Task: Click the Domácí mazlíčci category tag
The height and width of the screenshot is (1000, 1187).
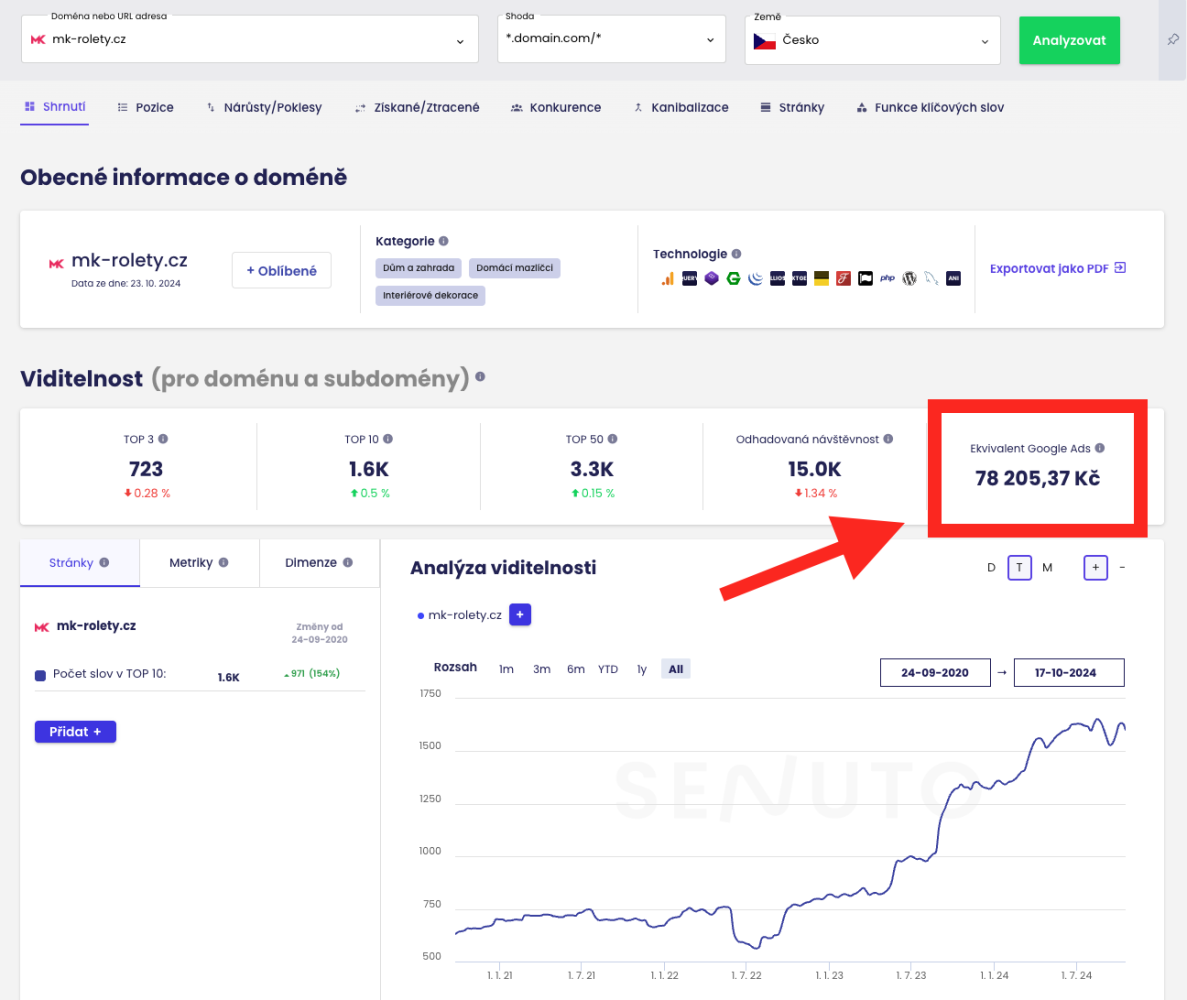Action: pos(515,268)
